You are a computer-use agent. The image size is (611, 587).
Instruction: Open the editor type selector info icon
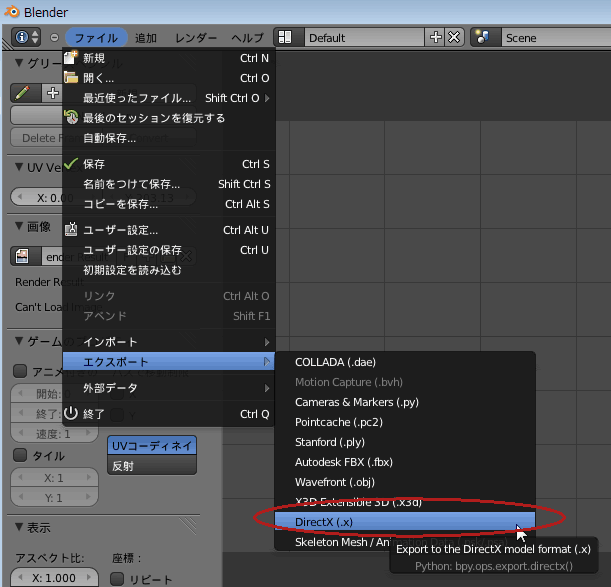pos(26,37)
